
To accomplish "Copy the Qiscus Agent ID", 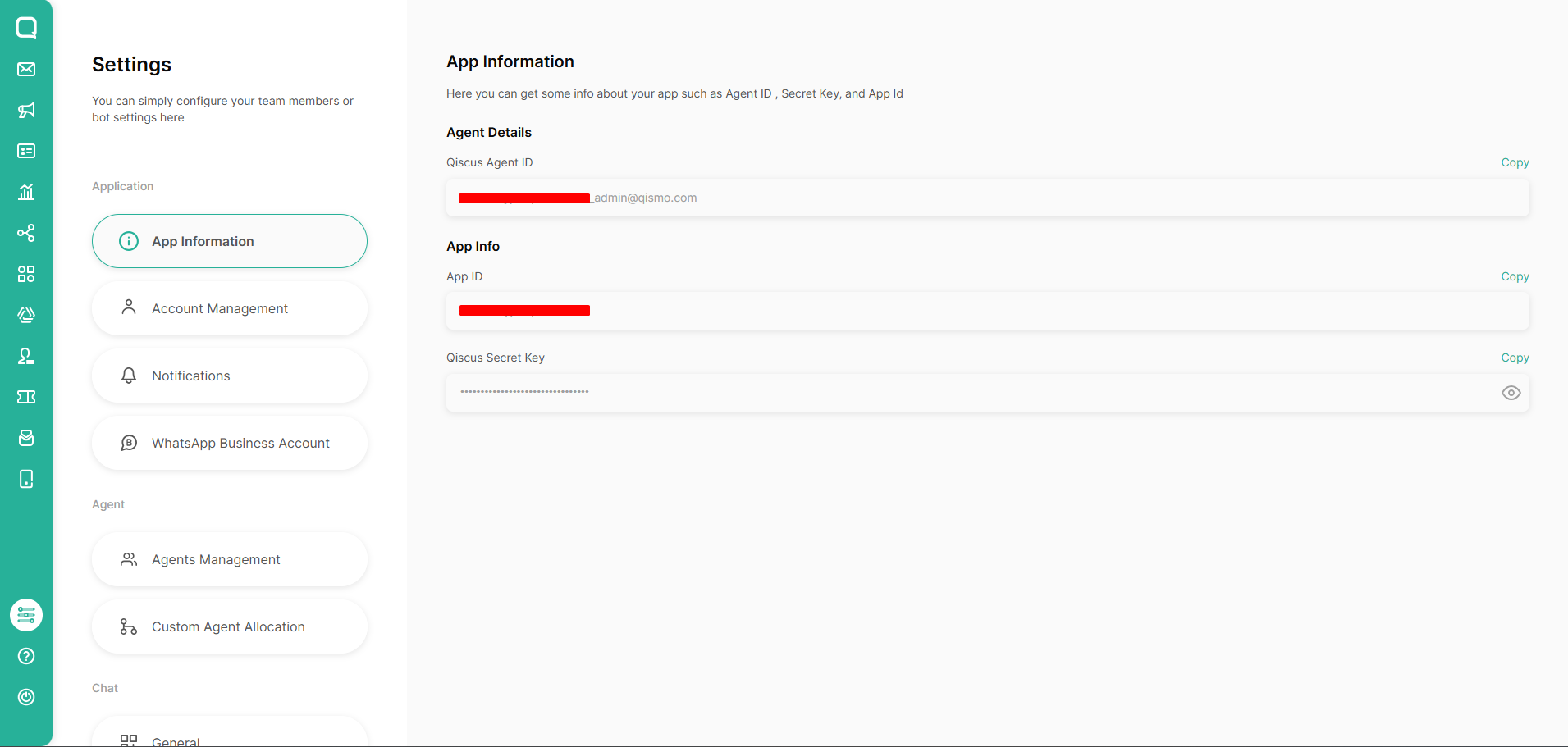I will point(1515,162).
